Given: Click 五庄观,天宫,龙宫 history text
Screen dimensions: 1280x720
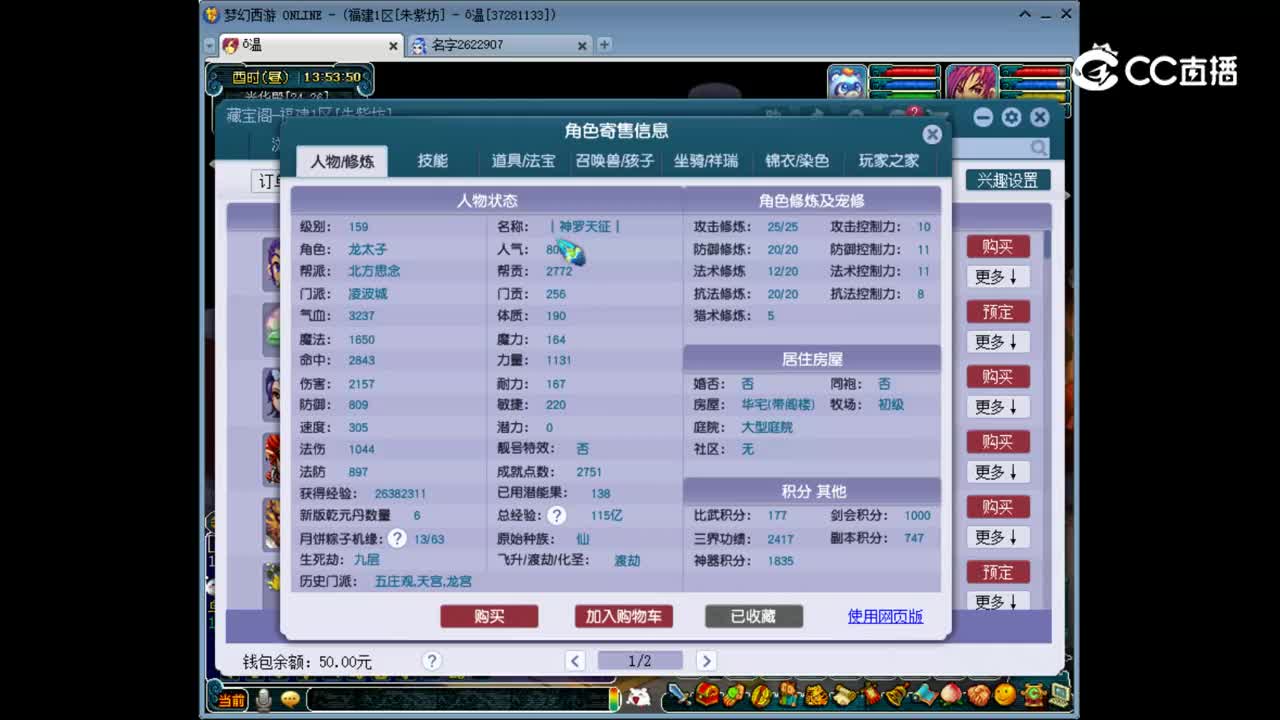Looking at the screenshot, I should pyautogui.click(x=423, y=581).
